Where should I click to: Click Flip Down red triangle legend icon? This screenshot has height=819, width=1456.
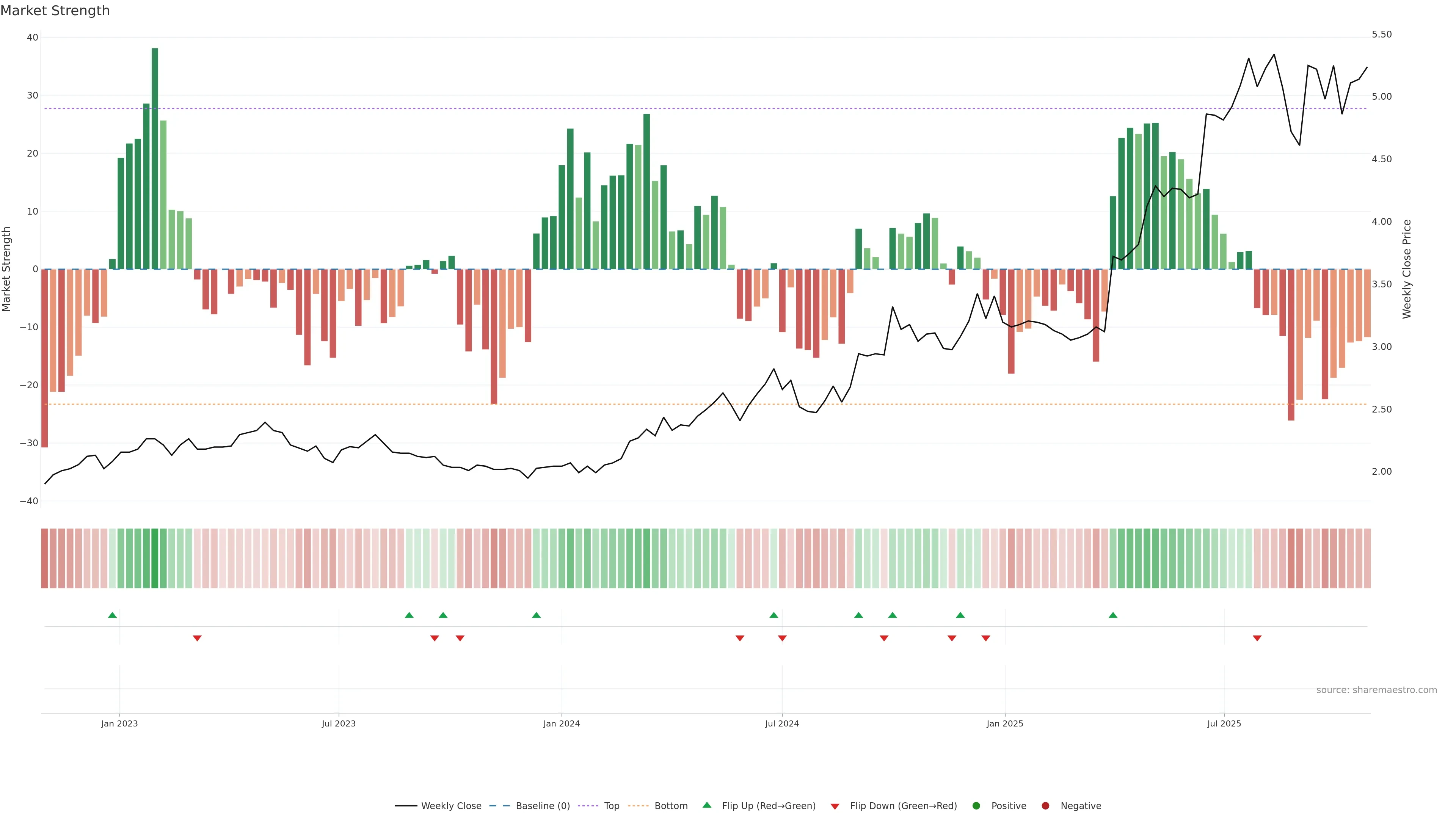[x=835, y=806]
